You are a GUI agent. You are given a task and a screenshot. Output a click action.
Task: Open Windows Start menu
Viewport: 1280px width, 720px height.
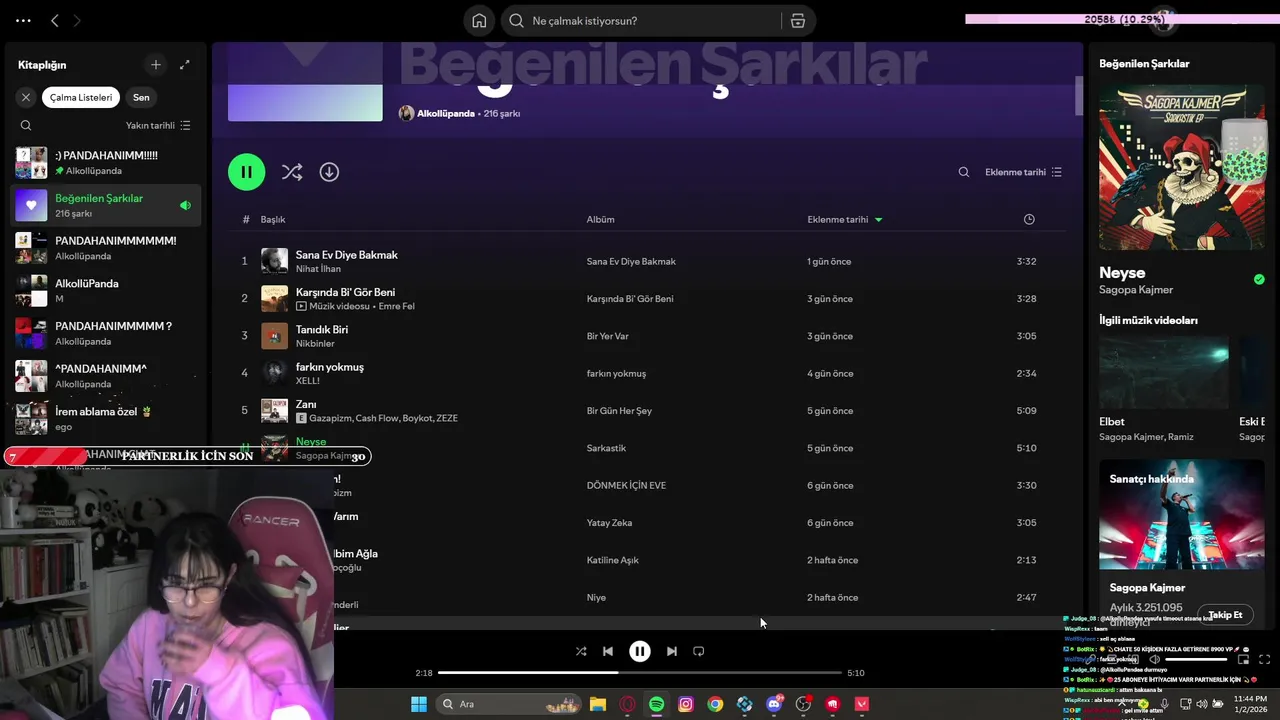click(419, 704)
